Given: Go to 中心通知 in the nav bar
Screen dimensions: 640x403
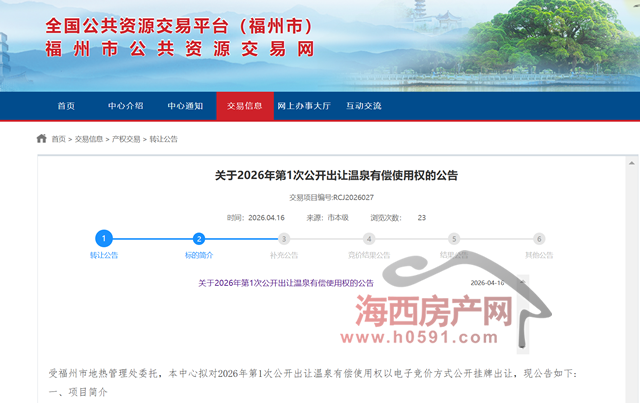Looking at the screenshot, I should point(185,106).
